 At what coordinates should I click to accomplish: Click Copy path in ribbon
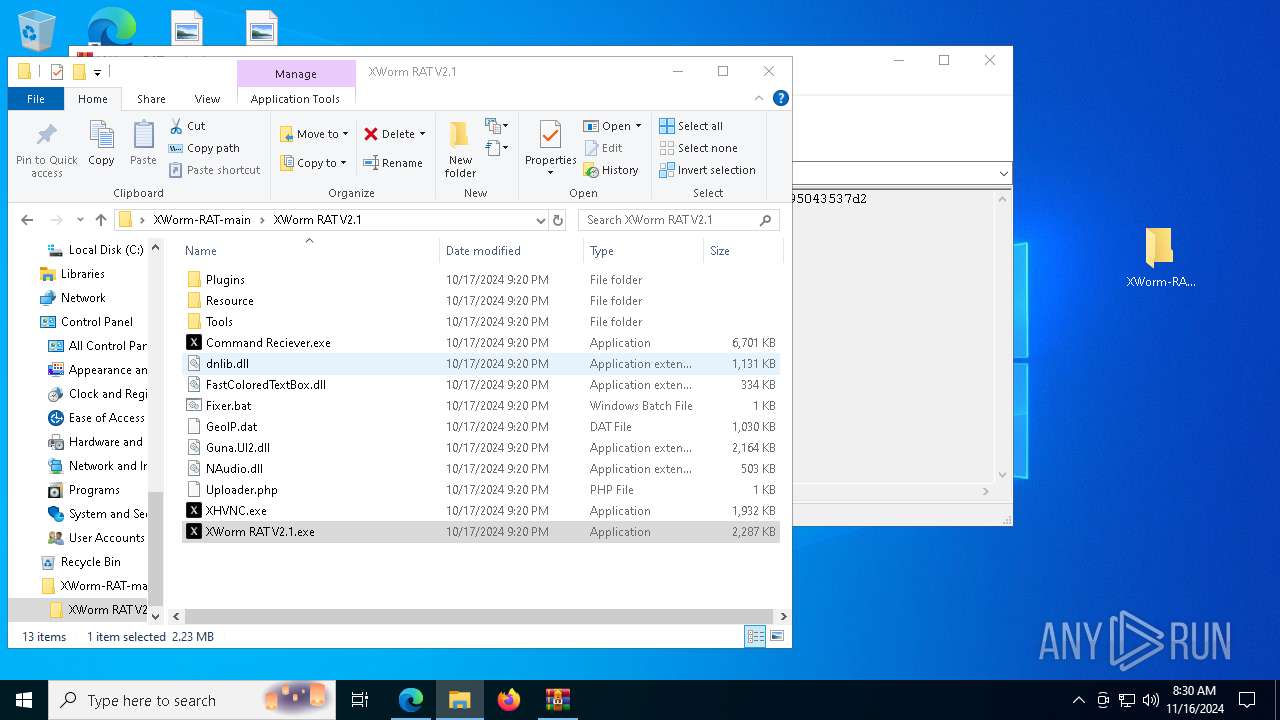pyautogui.click(x=204, y=148)
